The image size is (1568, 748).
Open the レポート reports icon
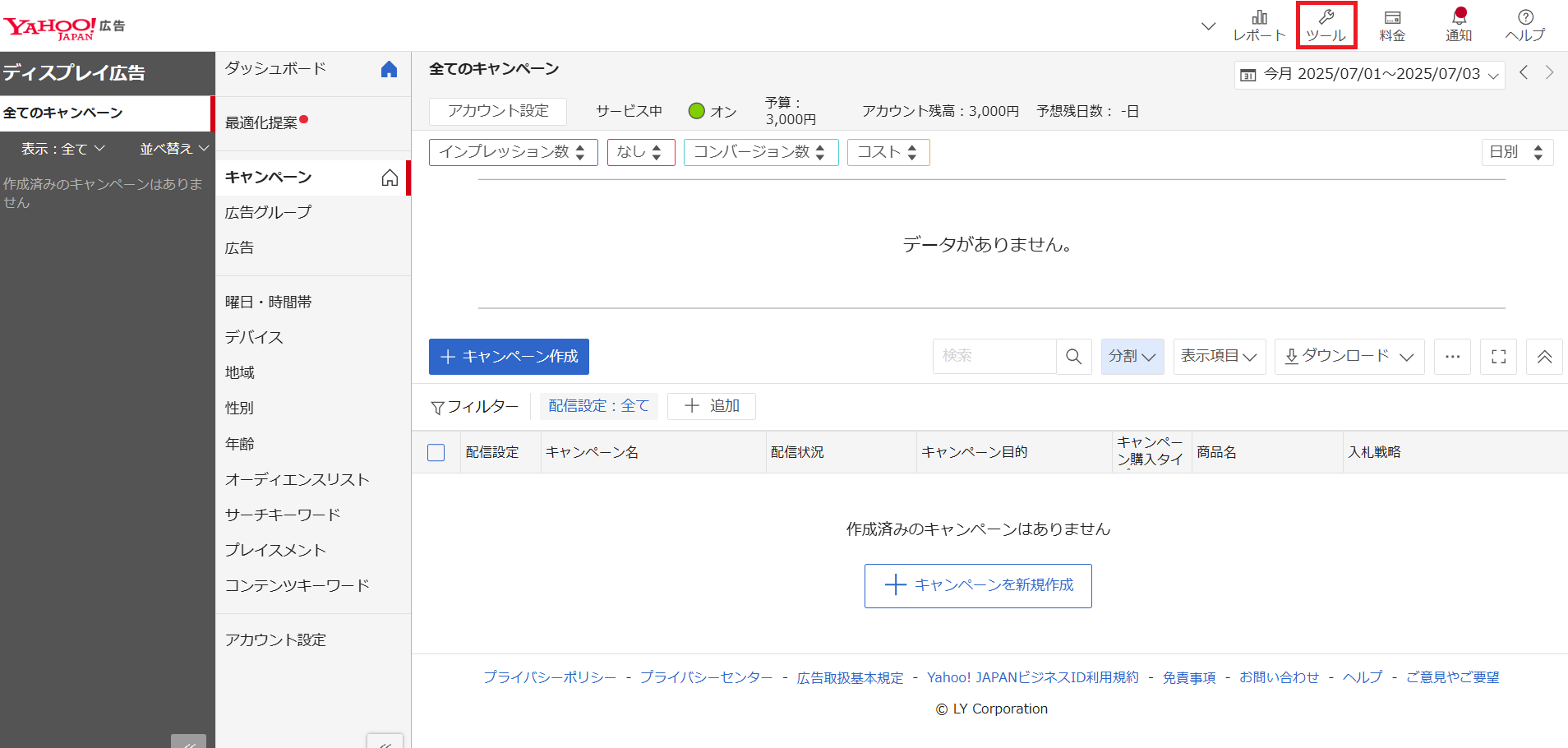(1259, 25)
